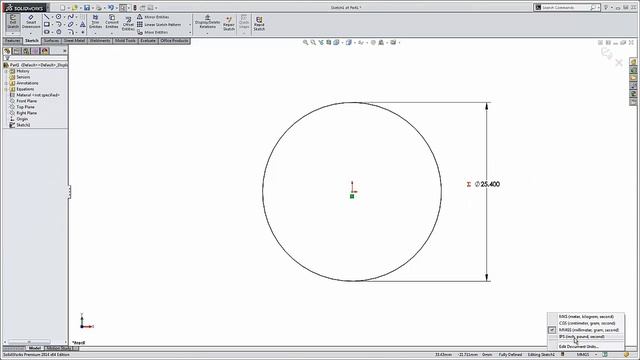
Task: Select Top Plane in the feature tree
Action: [x=22, y=107]
